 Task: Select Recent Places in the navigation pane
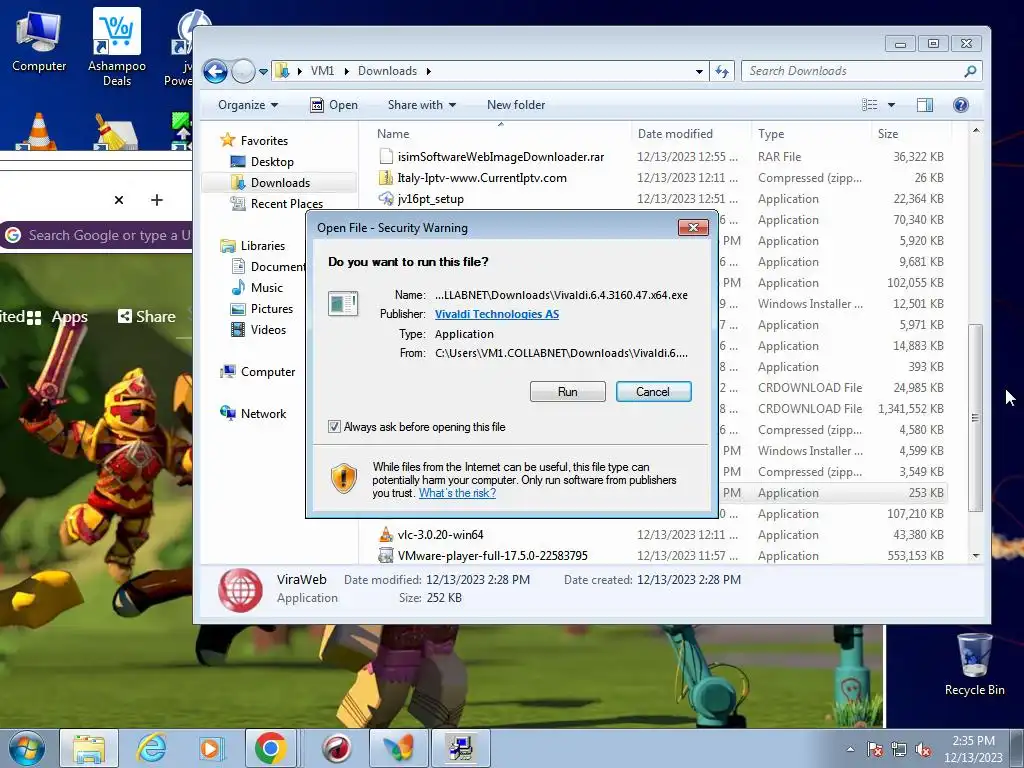287,204
